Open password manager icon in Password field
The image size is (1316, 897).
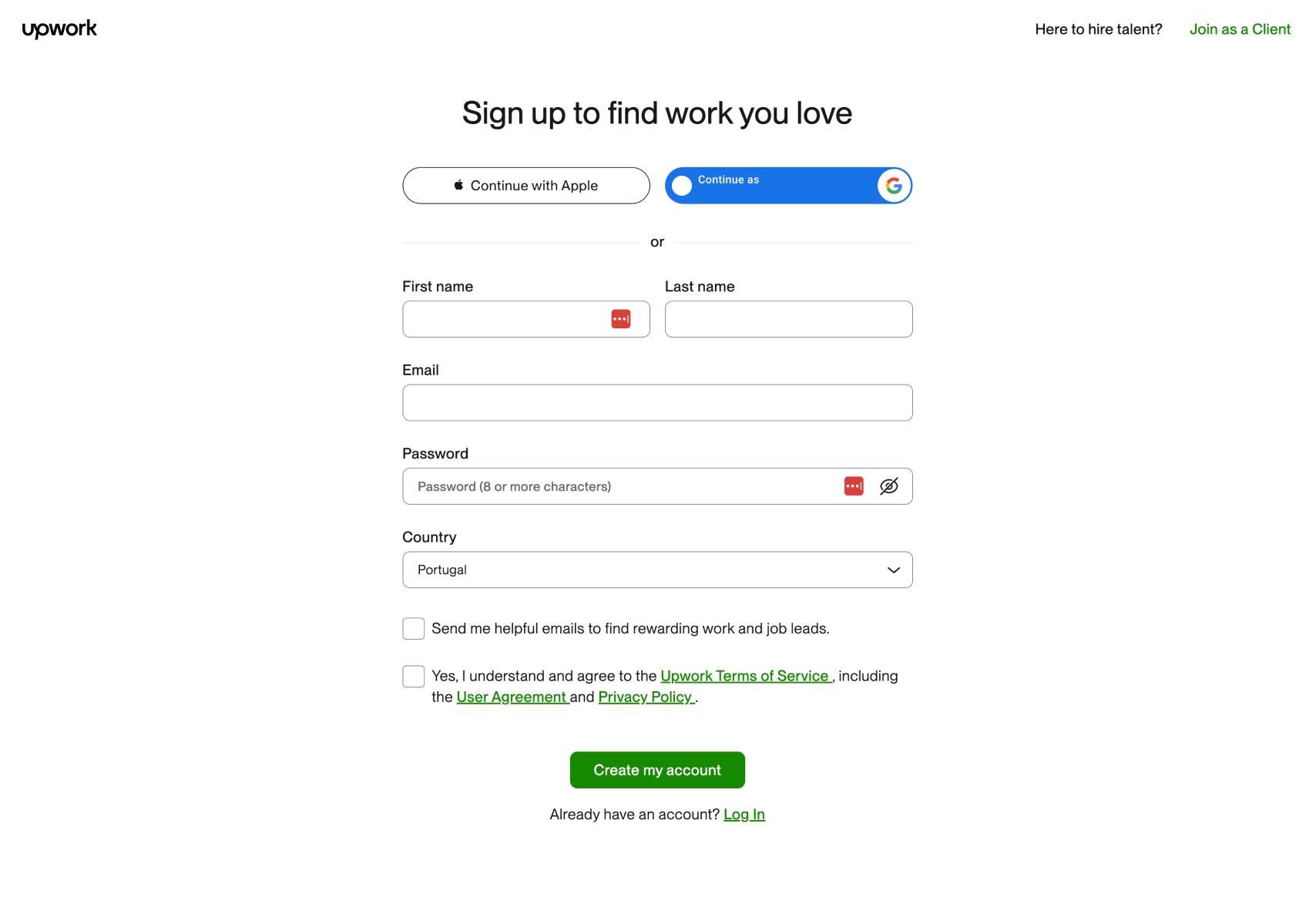click(x=854, y=486)
